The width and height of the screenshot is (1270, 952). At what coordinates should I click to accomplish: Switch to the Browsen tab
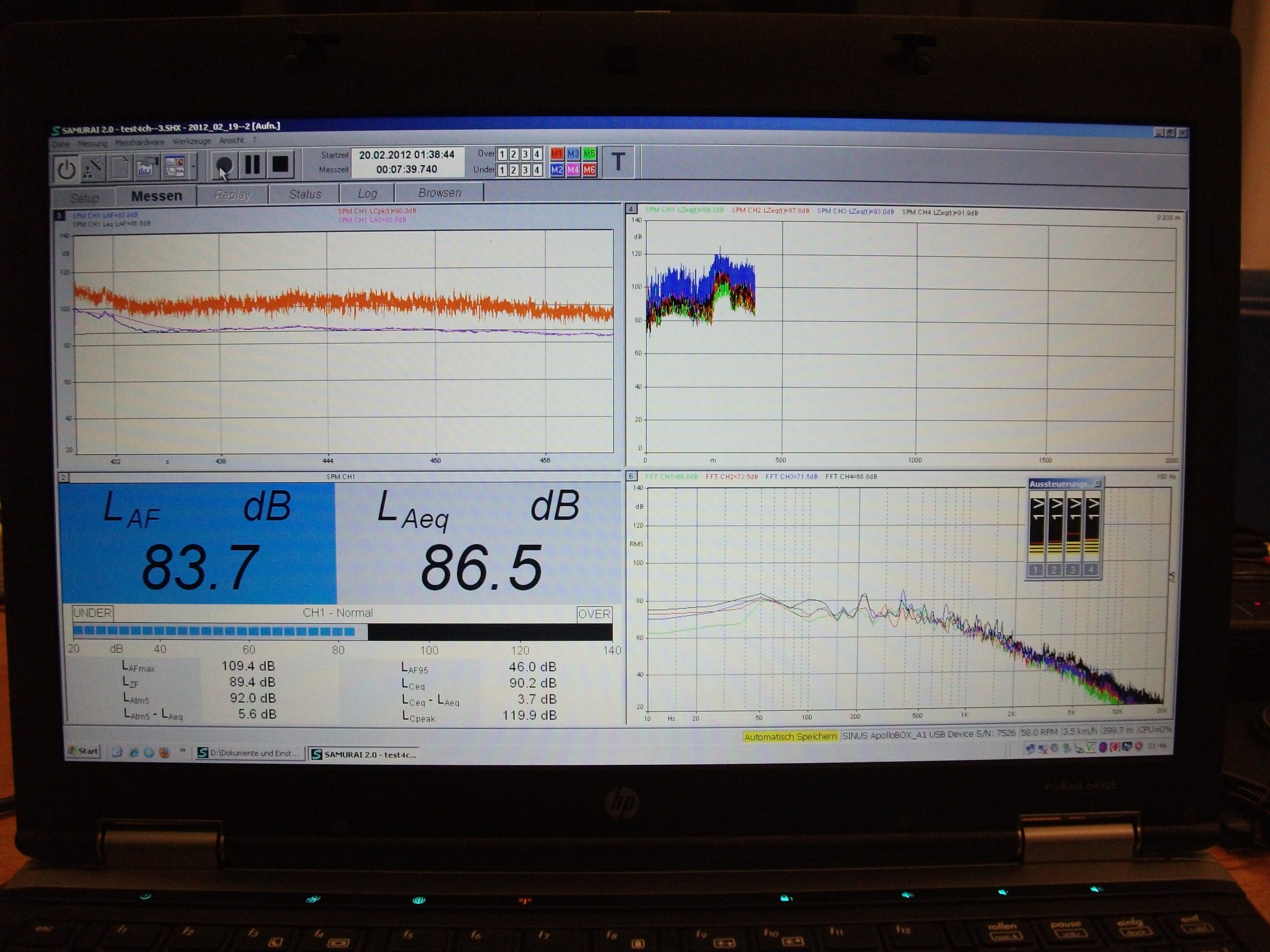(439, 193)
